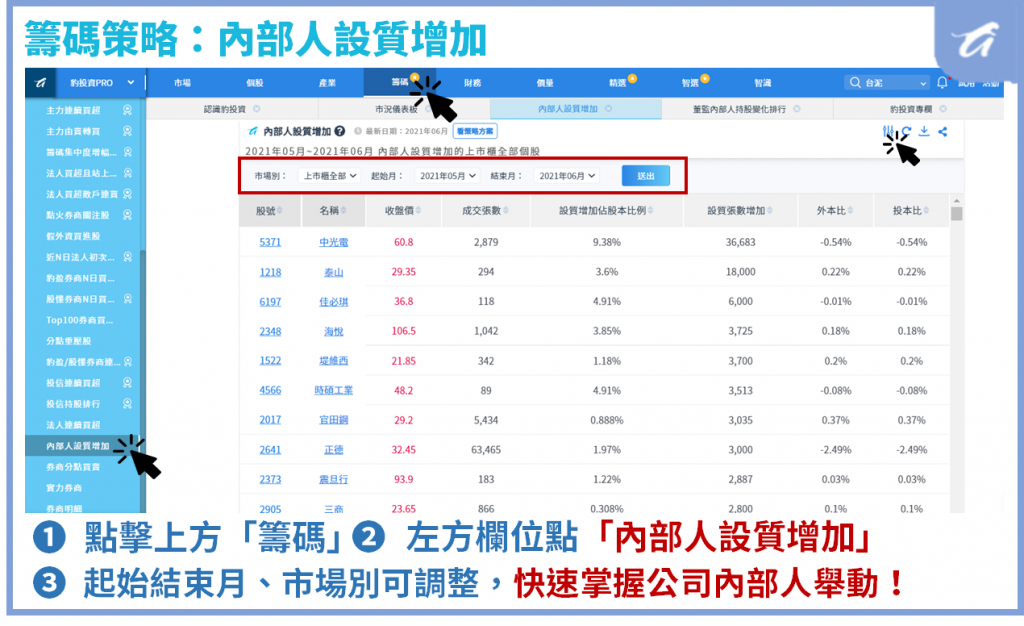This screenshot has height=626, width=1024.
Task: Sort by the 股號 column header
Action: coord(269,211)
